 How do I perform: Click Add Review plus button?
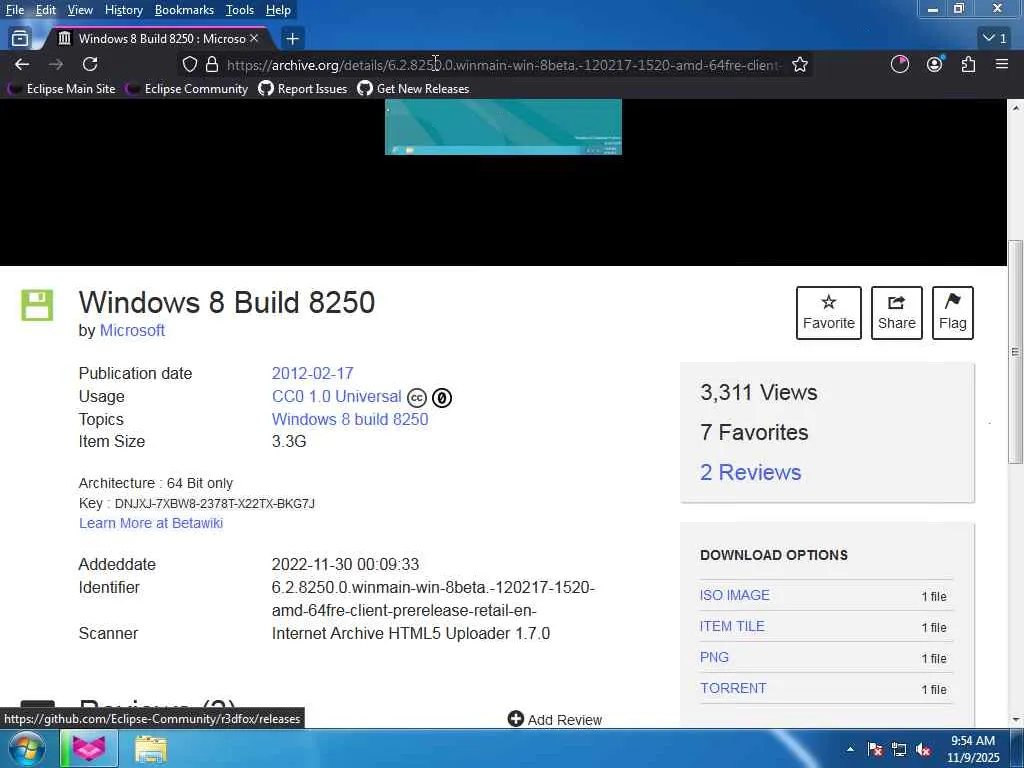(x=554, y=719)
